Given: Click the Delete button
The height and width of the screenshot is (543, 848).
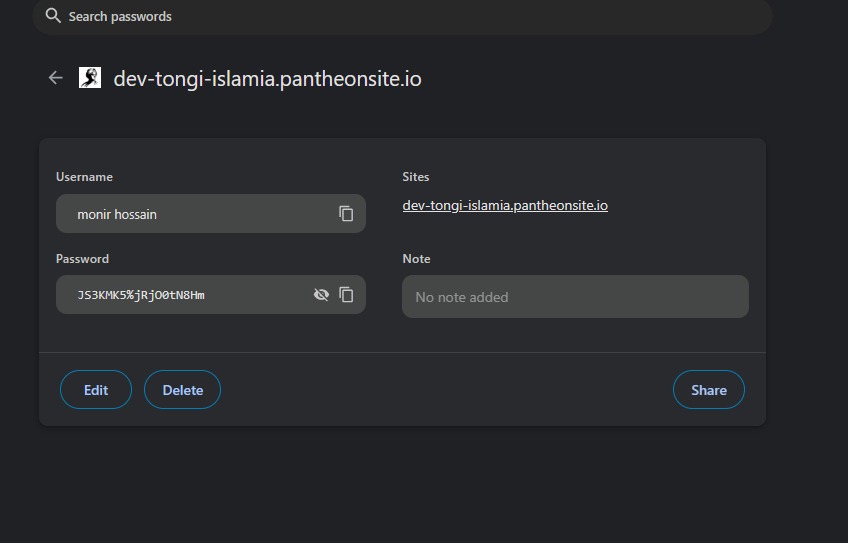Looking at the screenshot, I should (182, 390).
